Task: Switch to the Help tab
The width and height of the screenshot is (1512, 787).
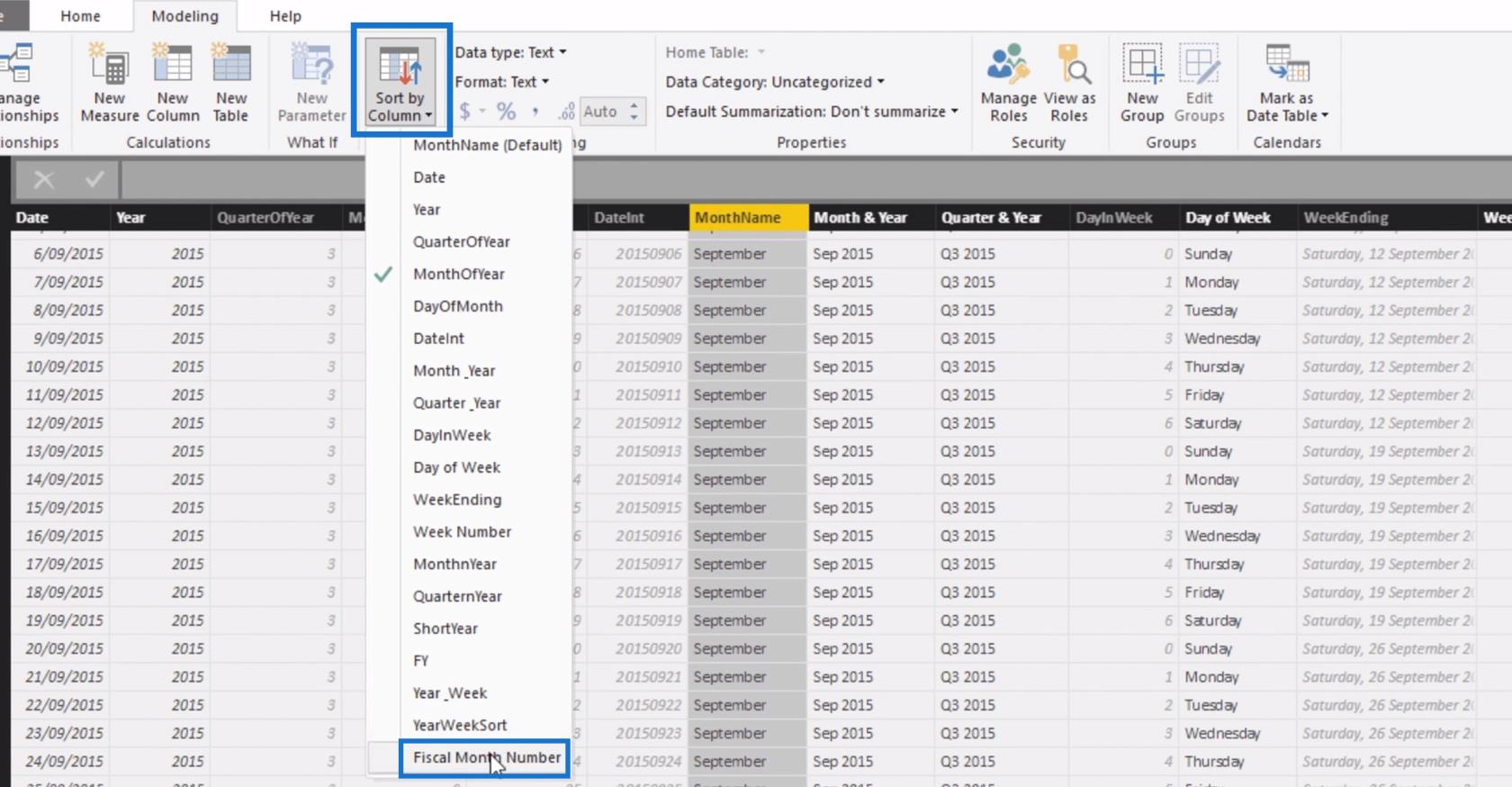Action: tap(285, 16)
